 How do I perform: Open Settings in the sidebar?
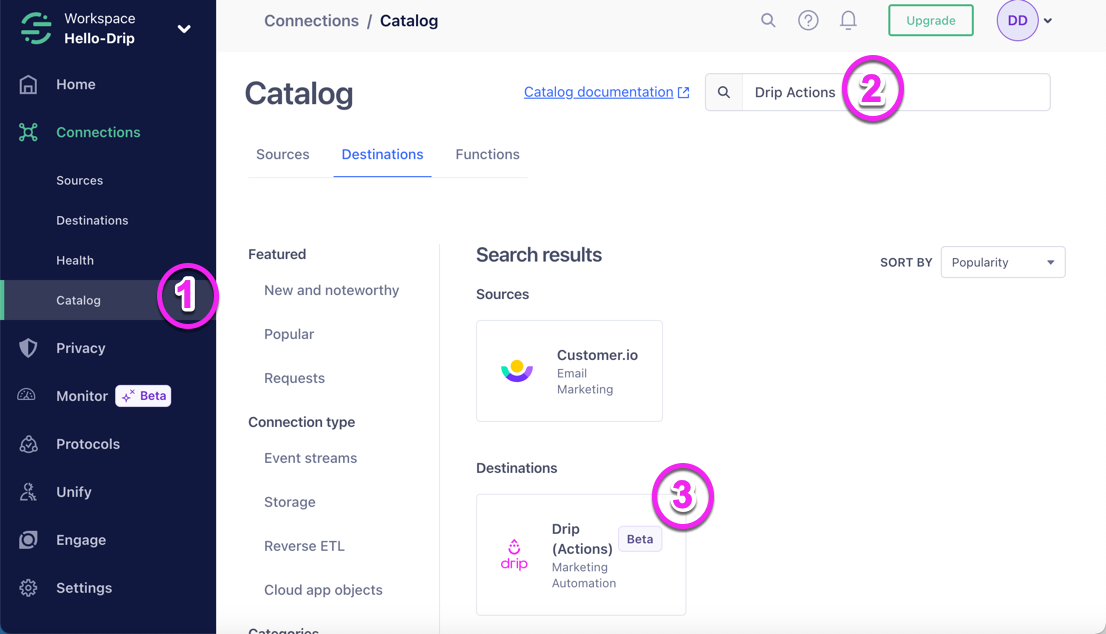84,587
